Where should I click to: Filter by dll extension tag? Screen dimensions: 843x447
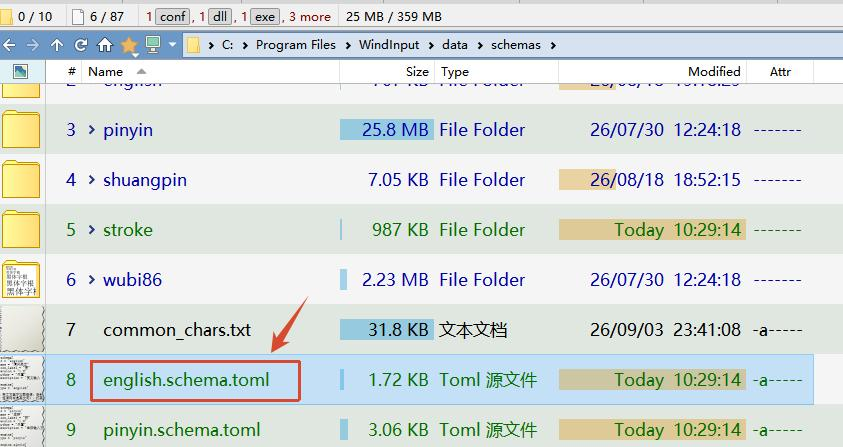[220, 17]
